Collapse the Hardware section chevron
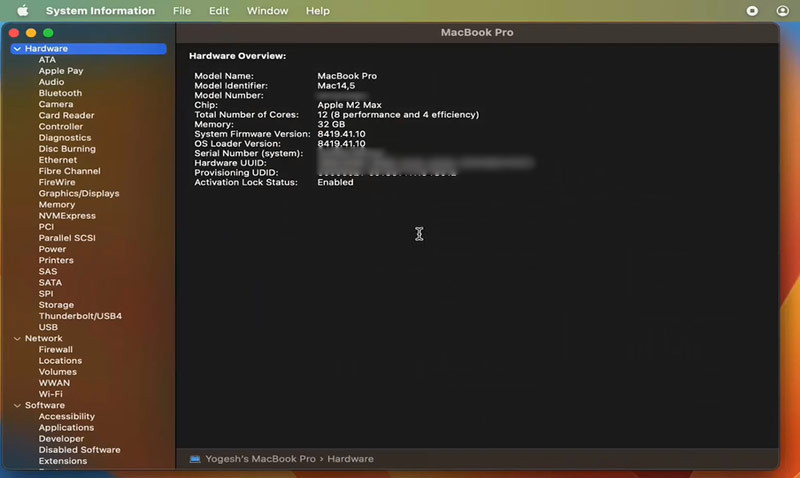Image resolution: width=800 pixels, height=478 pixels. [x=17, y=49]
